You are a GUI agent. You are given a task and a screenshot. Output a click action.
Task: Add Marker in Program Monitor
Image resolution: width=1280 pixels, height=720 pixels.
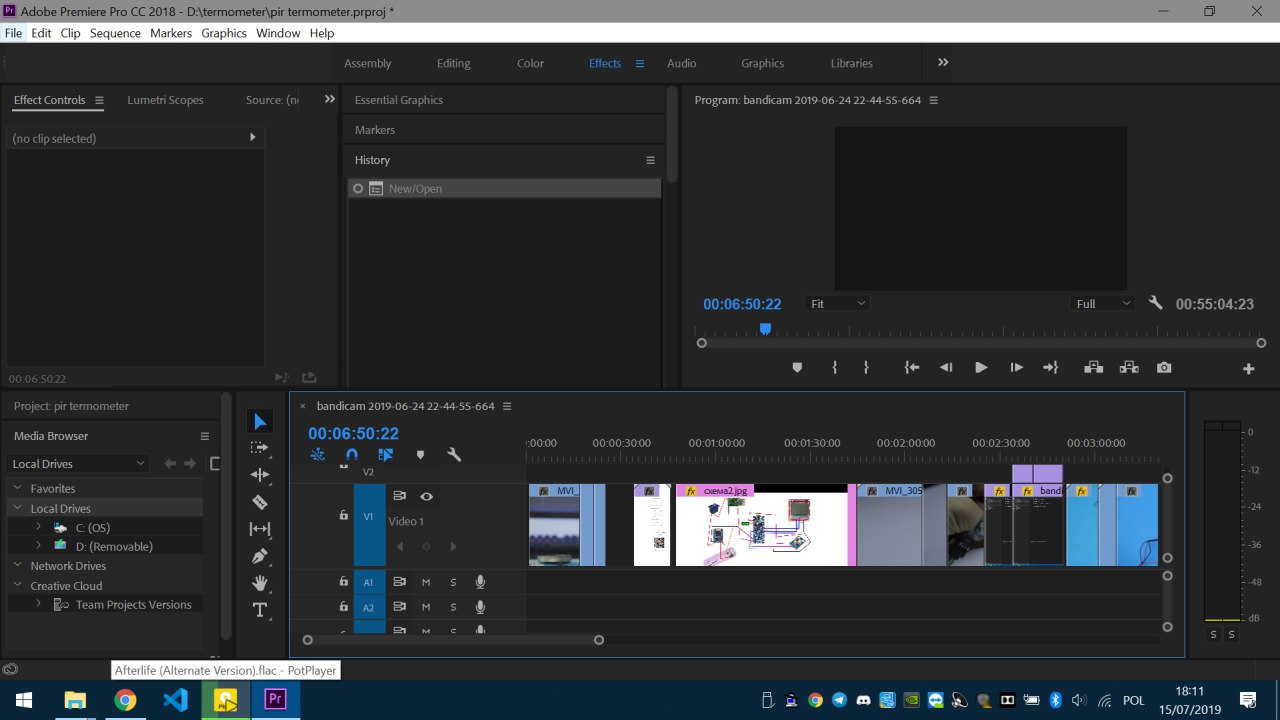797,368
